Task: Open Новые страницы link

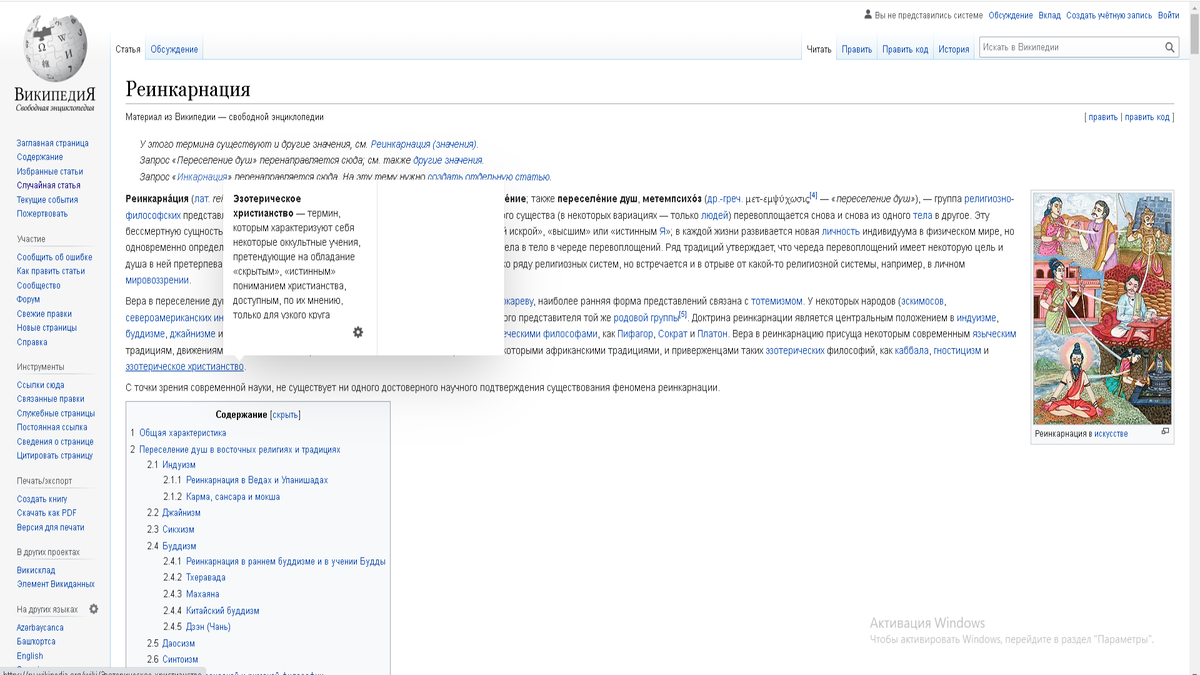Action: (46, 328)
